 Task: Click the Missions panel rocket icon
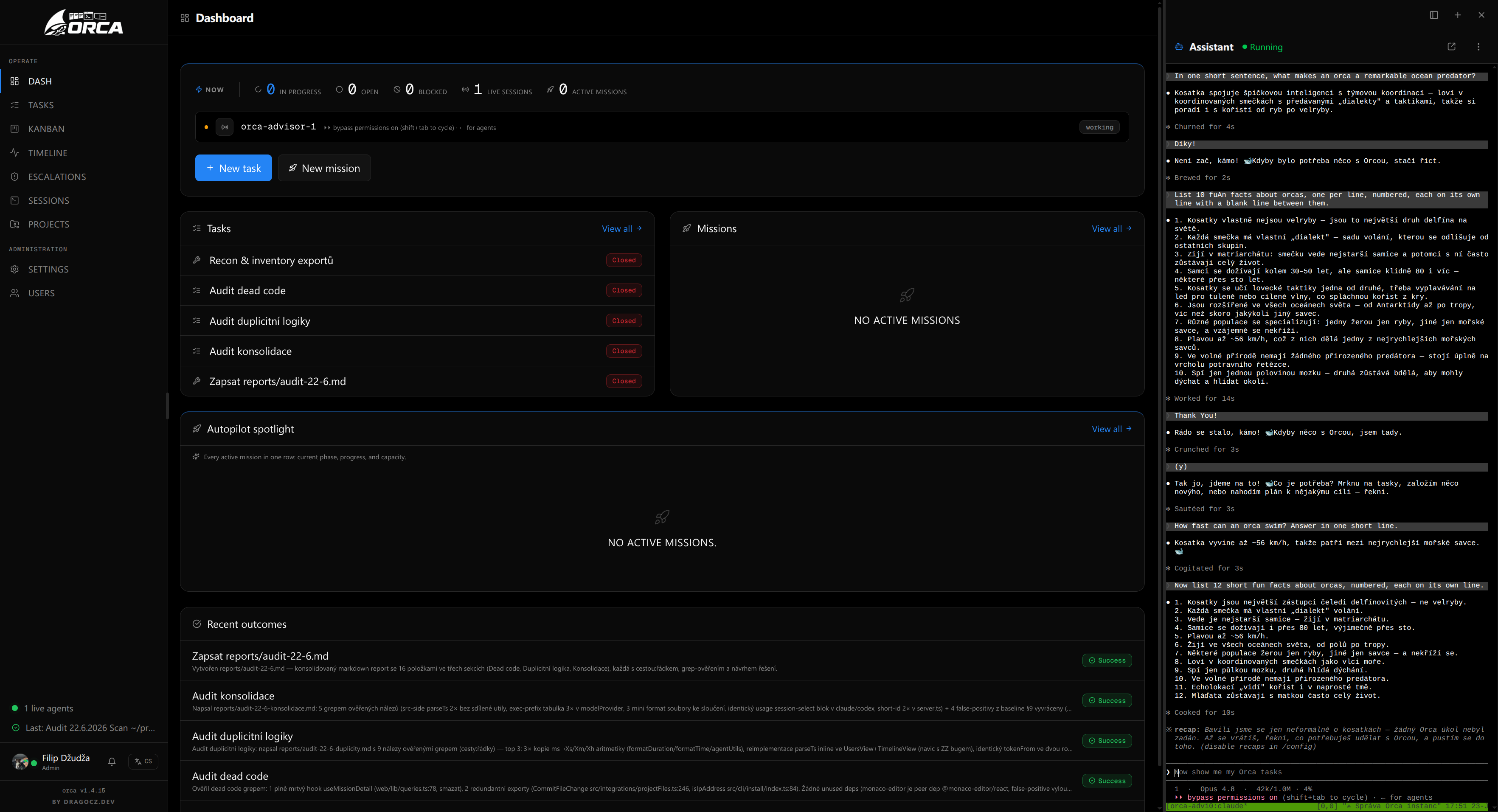(x=687, y=229)
